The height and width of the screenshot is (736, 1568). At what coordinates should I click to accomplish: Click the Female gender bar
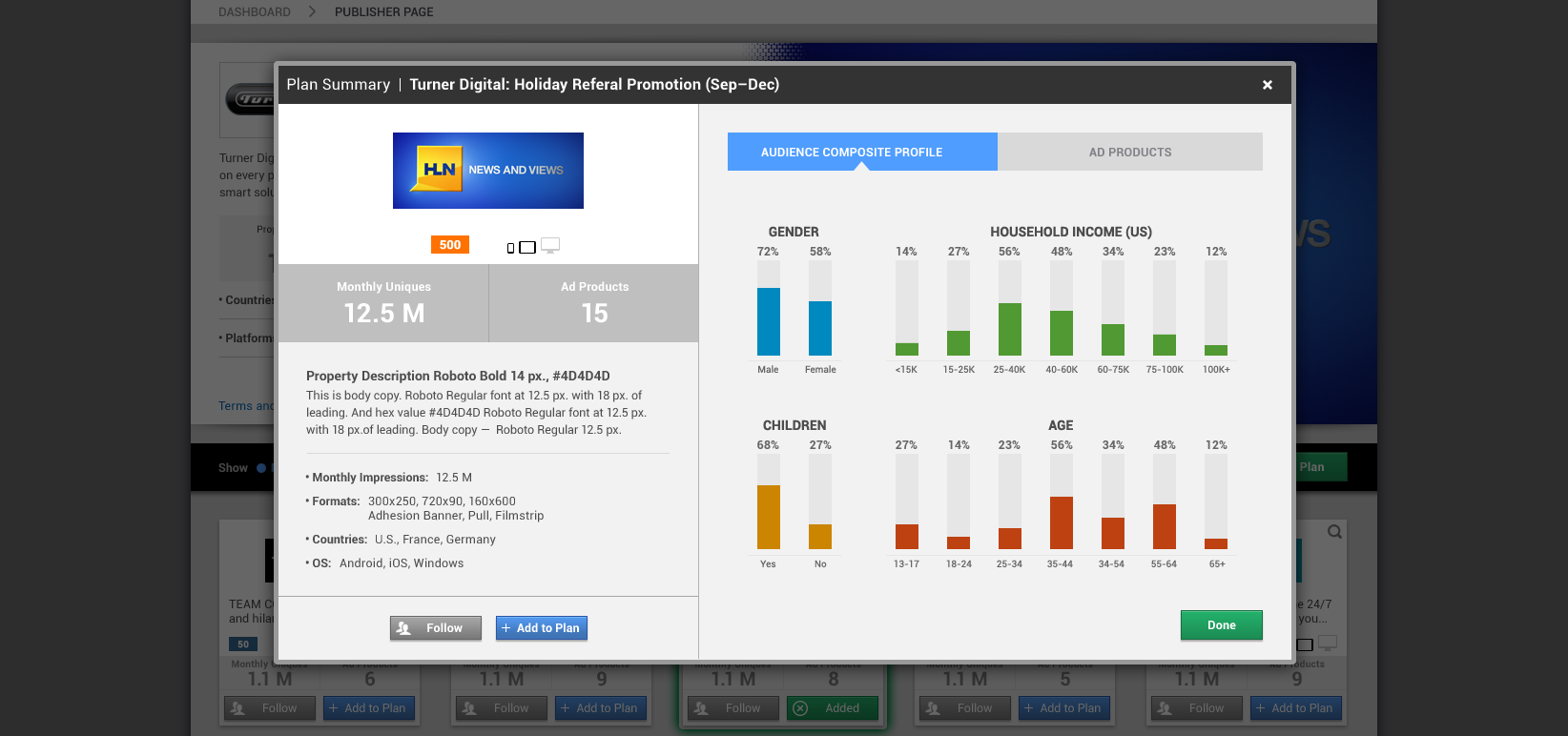coord(820,328)
